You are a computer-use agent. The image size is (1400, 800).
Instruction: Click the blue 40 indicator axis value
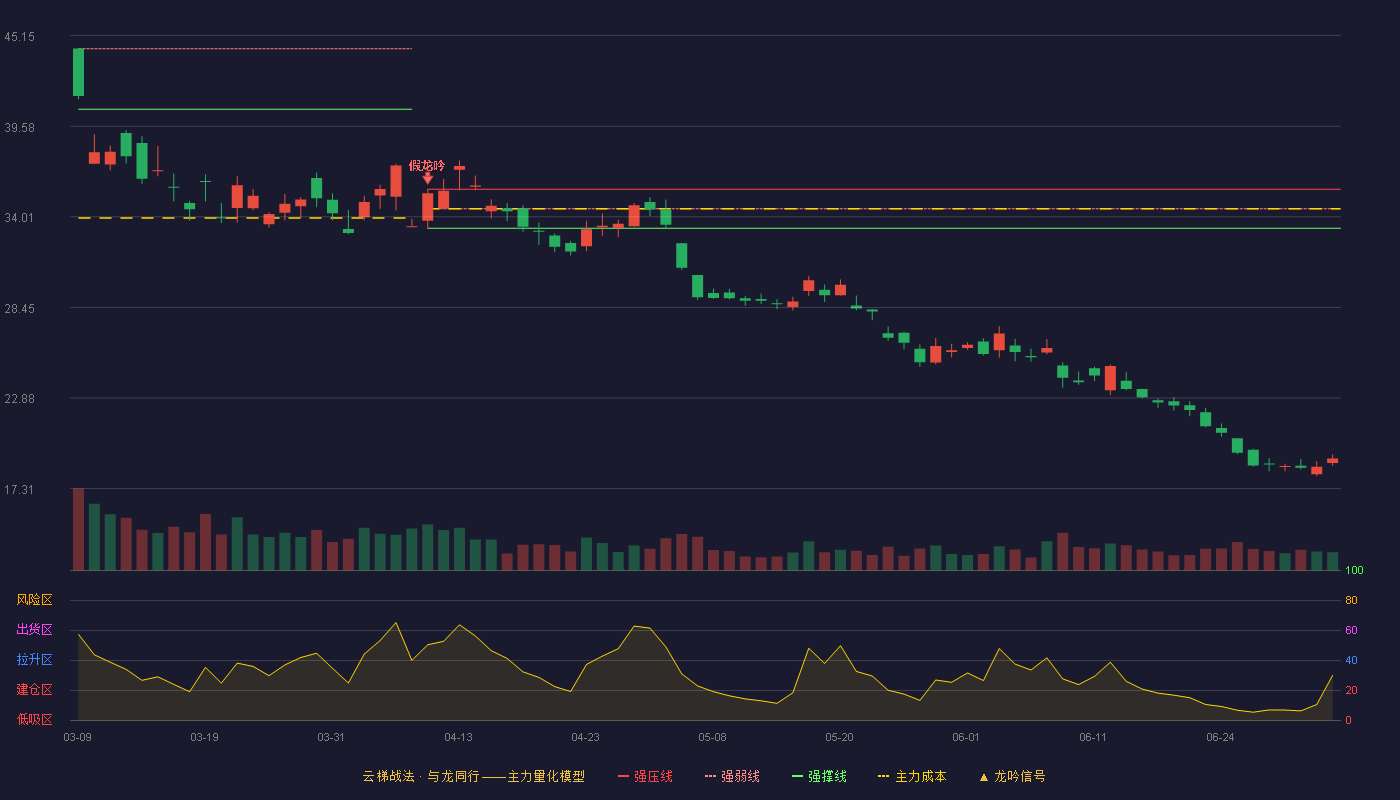[1351, 661]
